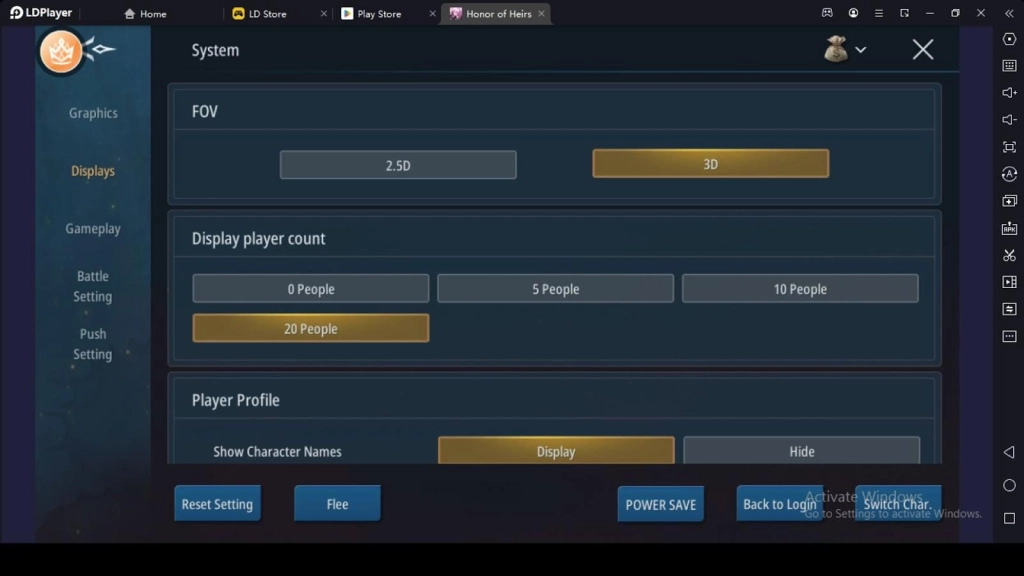Click the Flee button
1024x576 pixels.
[x=337, y=504]
